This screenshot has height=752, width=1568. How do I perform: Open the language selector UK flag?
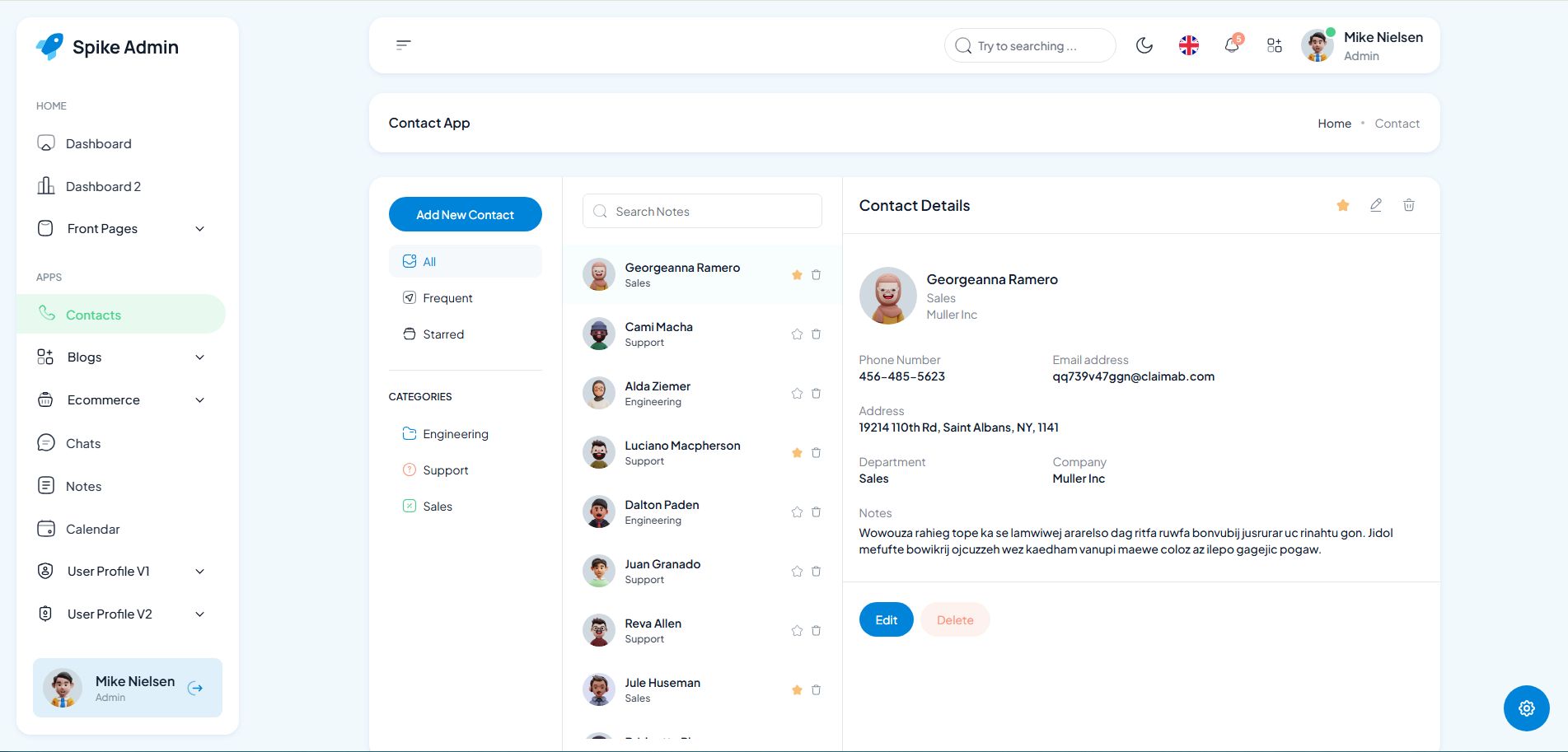[x=1188, y=45]
